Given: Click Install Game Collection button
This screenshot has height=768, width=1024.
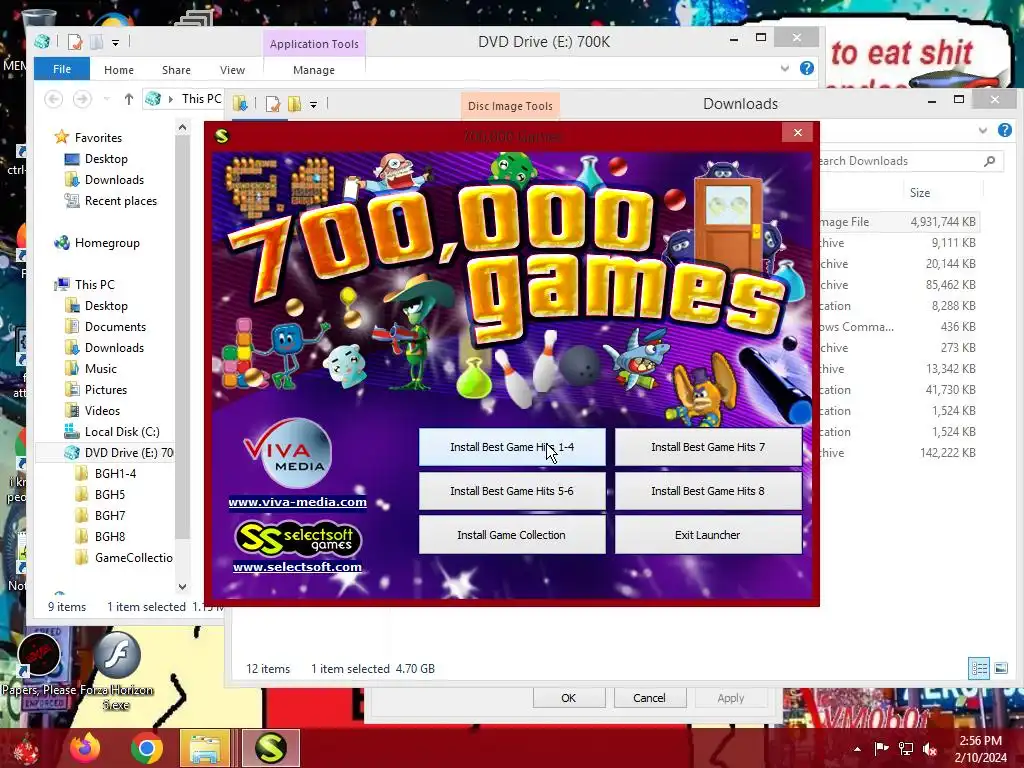Looking at the screenshot, I should 512,535.
